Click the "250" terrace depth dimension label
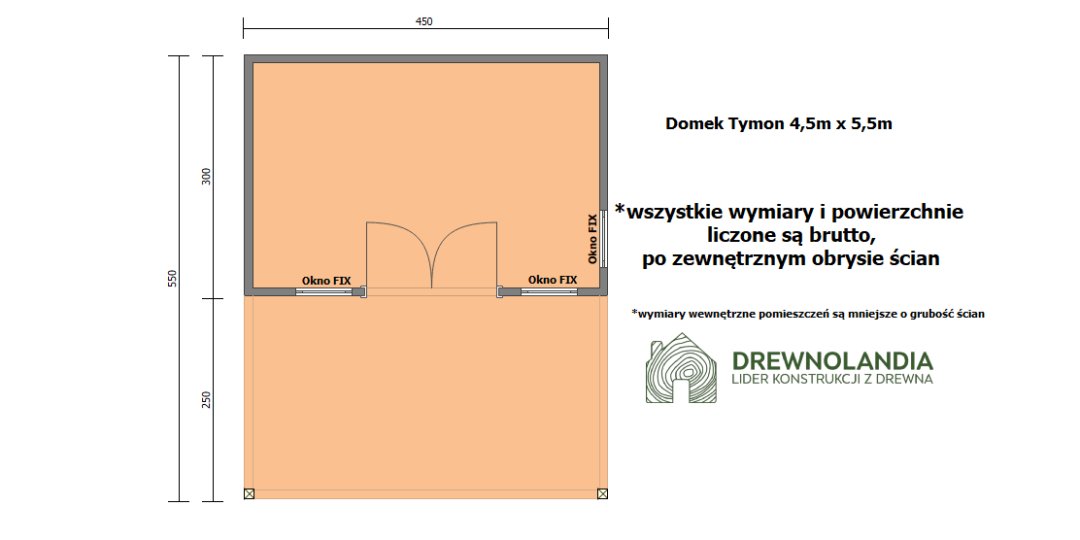Viewport: 1080px width, 540px height. click(x=207, y=399)
